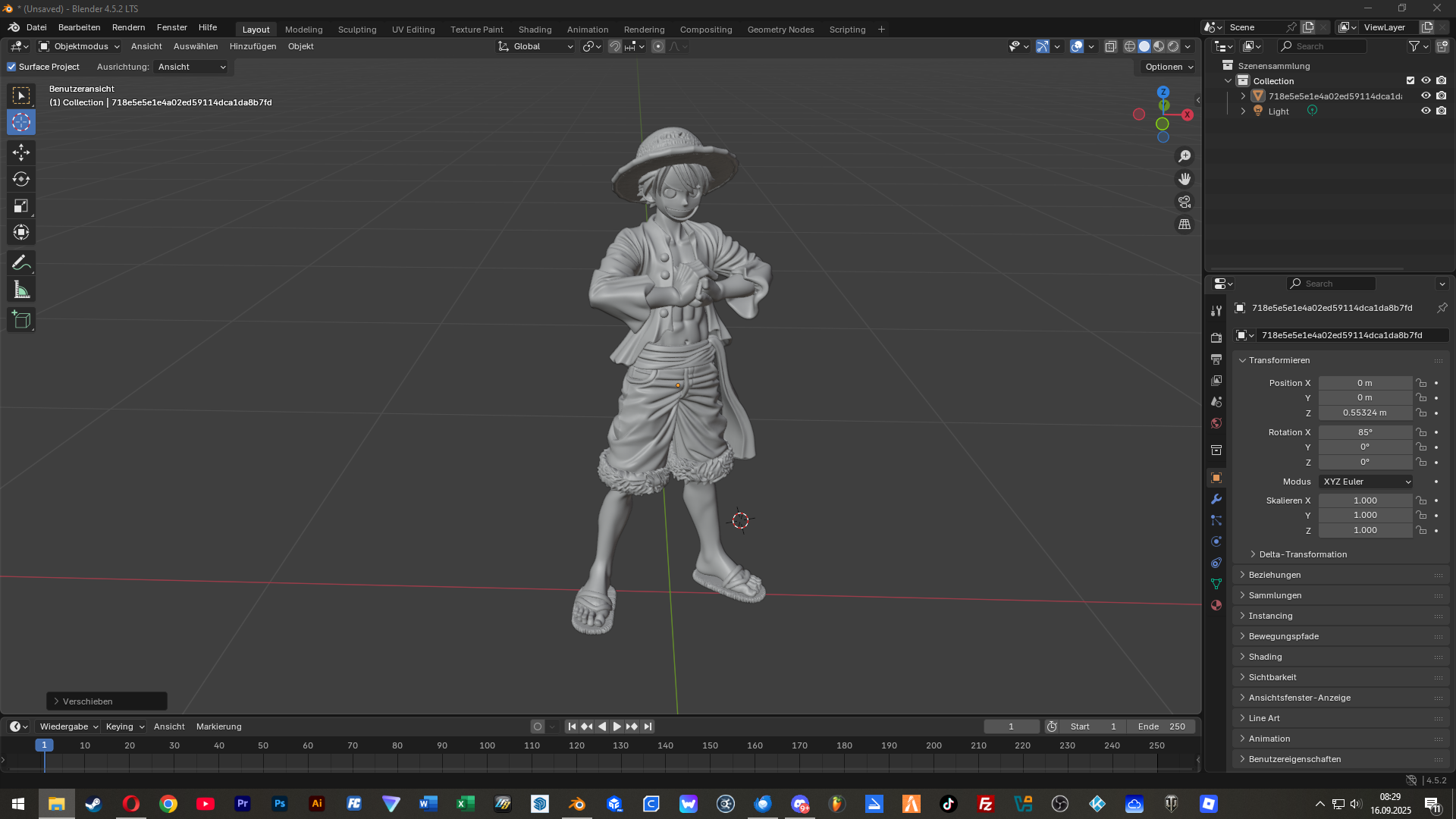Open the Objektmodus mode dropdown
This screenshot has width=1456, height=819.
(x=80, y=46)
